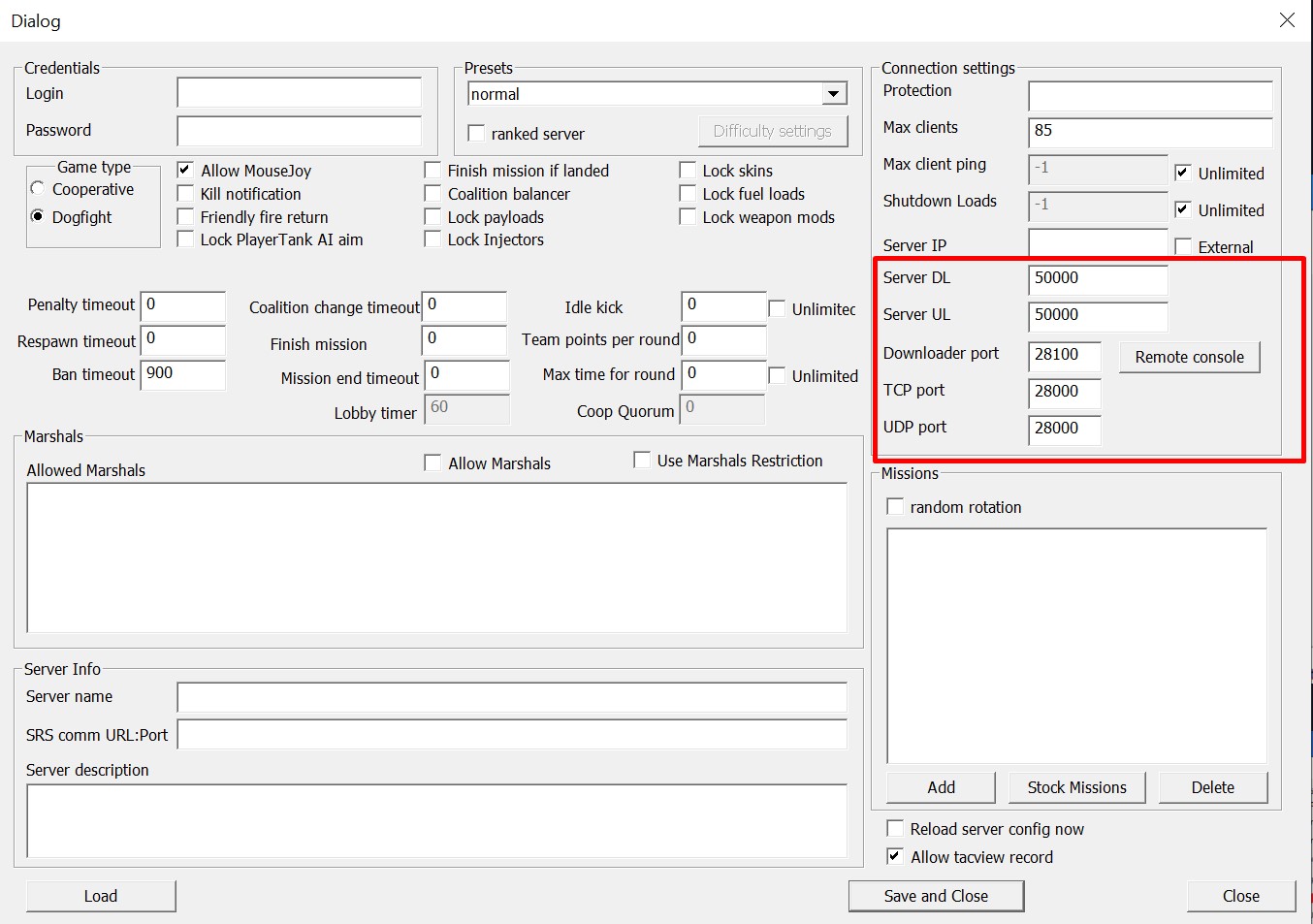Image resolution: width=1313 pixels, height=924 pixels.
Task: Enable Kill notification checkbox
Action: 185,194
